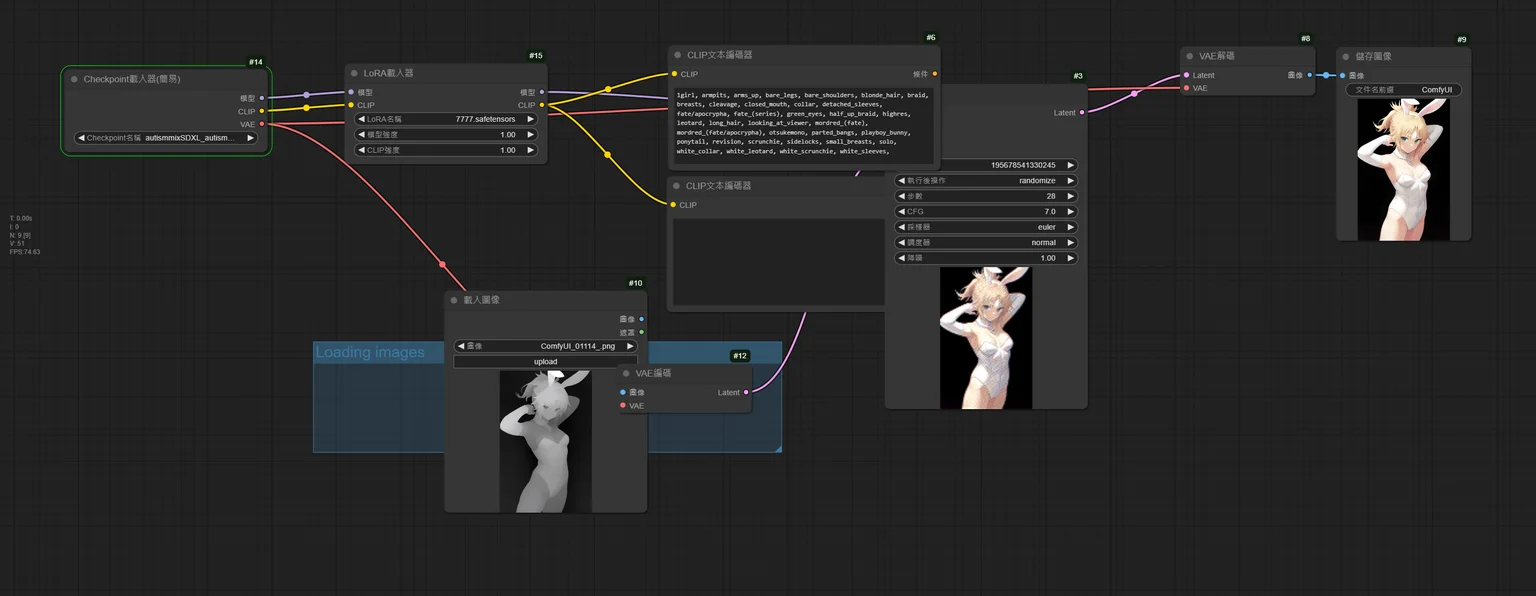
Task: Click the 模型 output port on Checkpoint loader
Action: (x=262, y=98)
